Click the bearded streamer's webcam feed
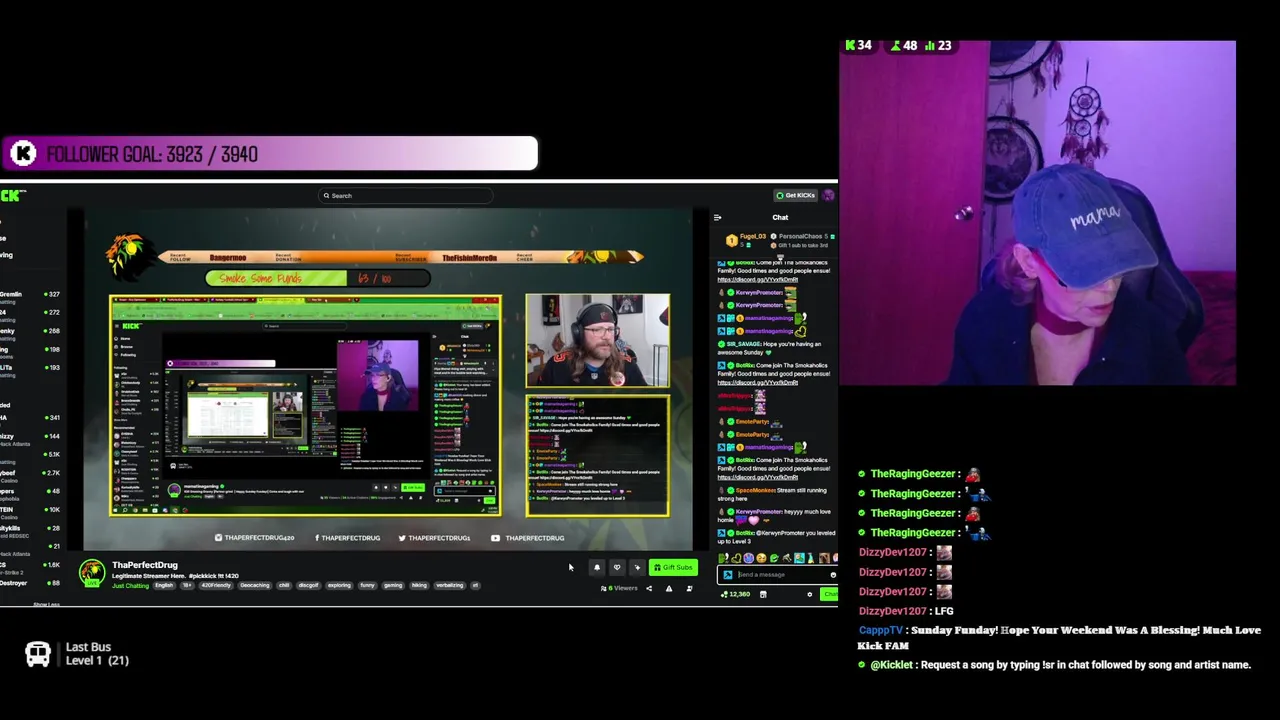1280x720 pixels. click(x=598, y=340)
